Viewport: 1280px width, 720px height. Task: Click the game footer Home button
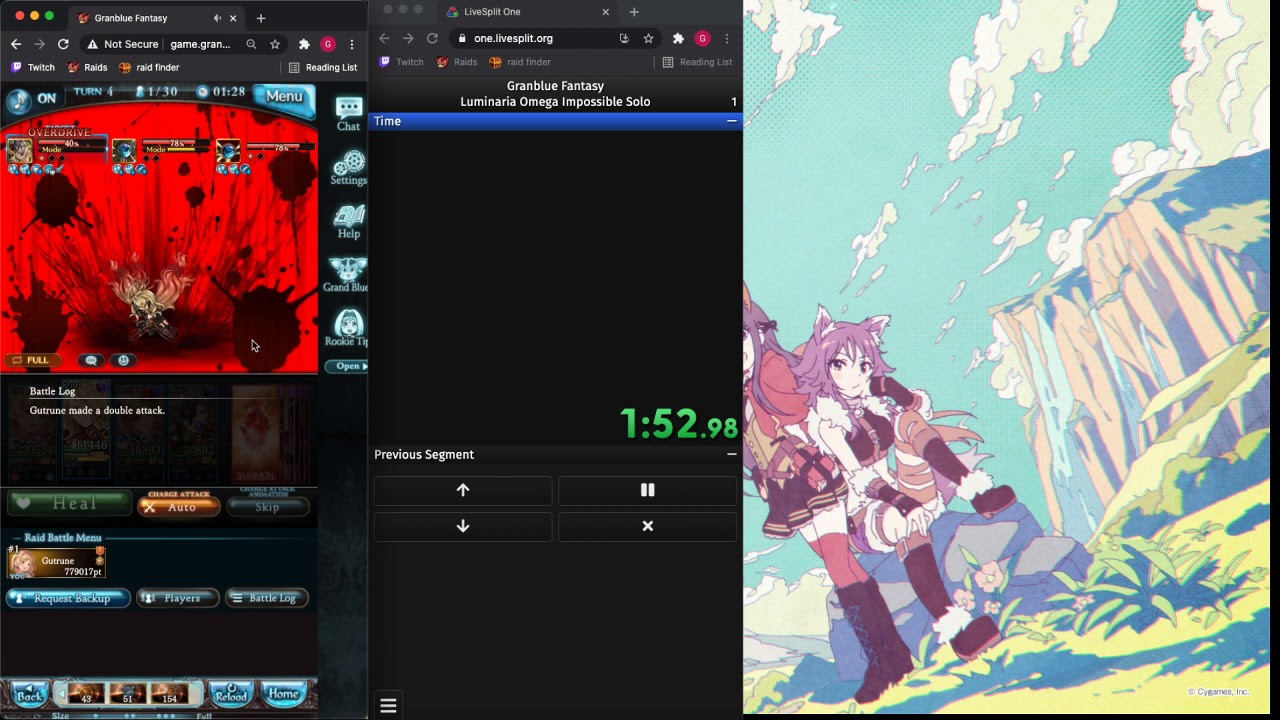[283, 694]
